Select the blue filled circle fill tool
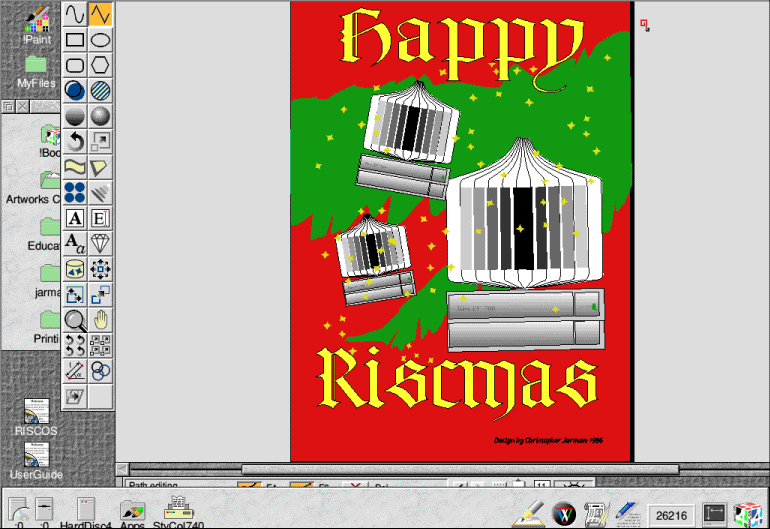Image resolution: width=770 pixels, height=529 pixels. [75, 91]
